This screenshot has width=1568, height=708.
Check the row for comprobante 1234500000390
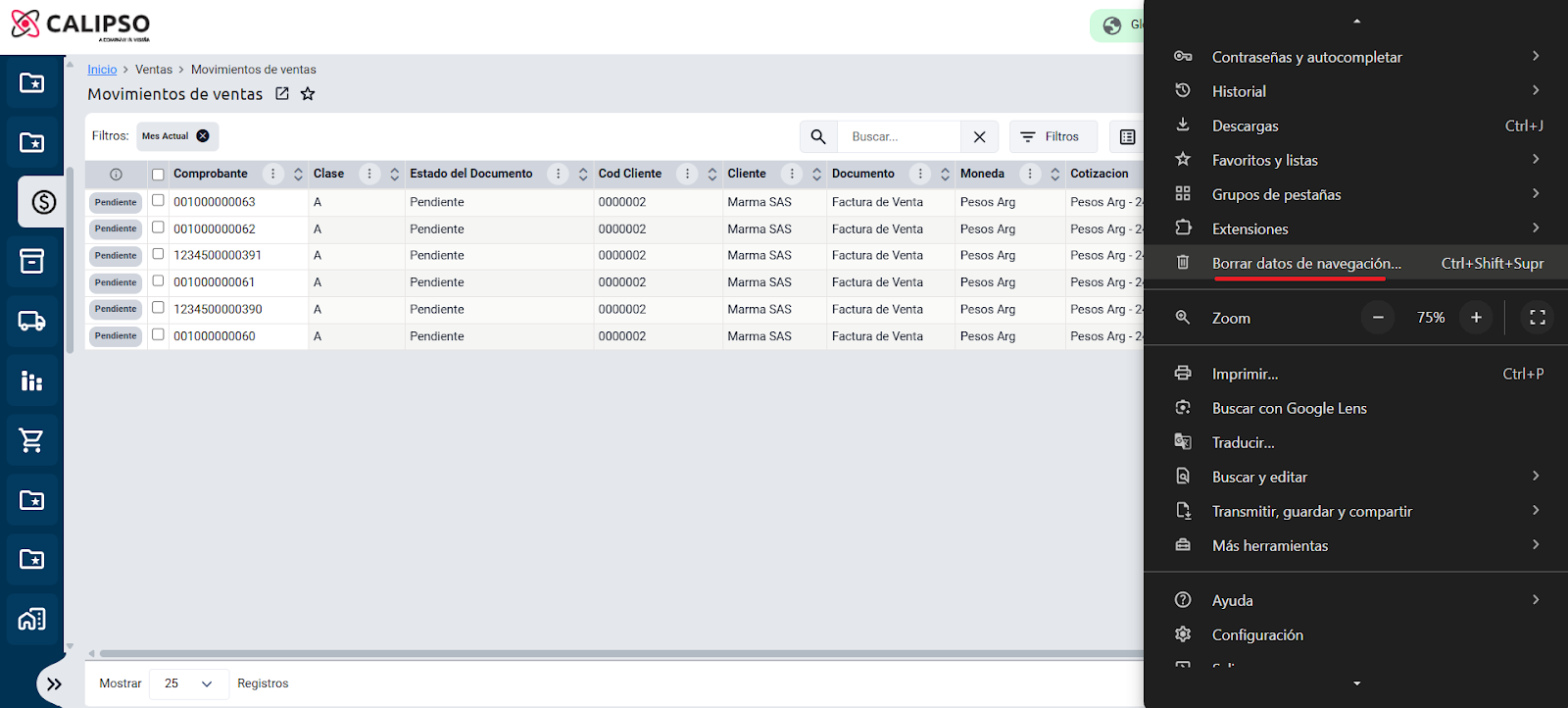point(158,307)
